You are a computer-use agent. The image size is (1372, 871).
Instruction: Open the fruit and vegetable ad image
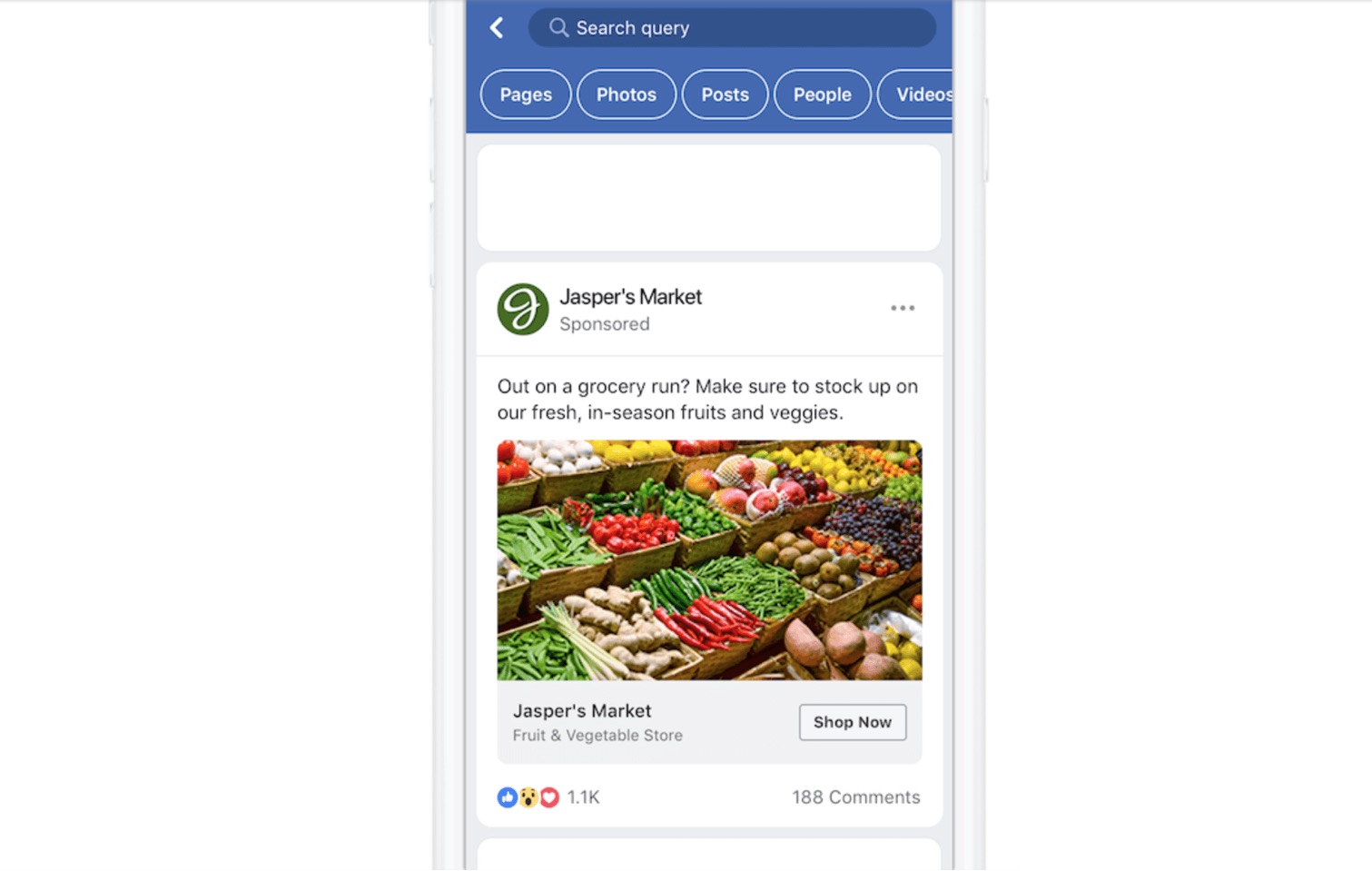pyautogui.click(x=709, y=560)
